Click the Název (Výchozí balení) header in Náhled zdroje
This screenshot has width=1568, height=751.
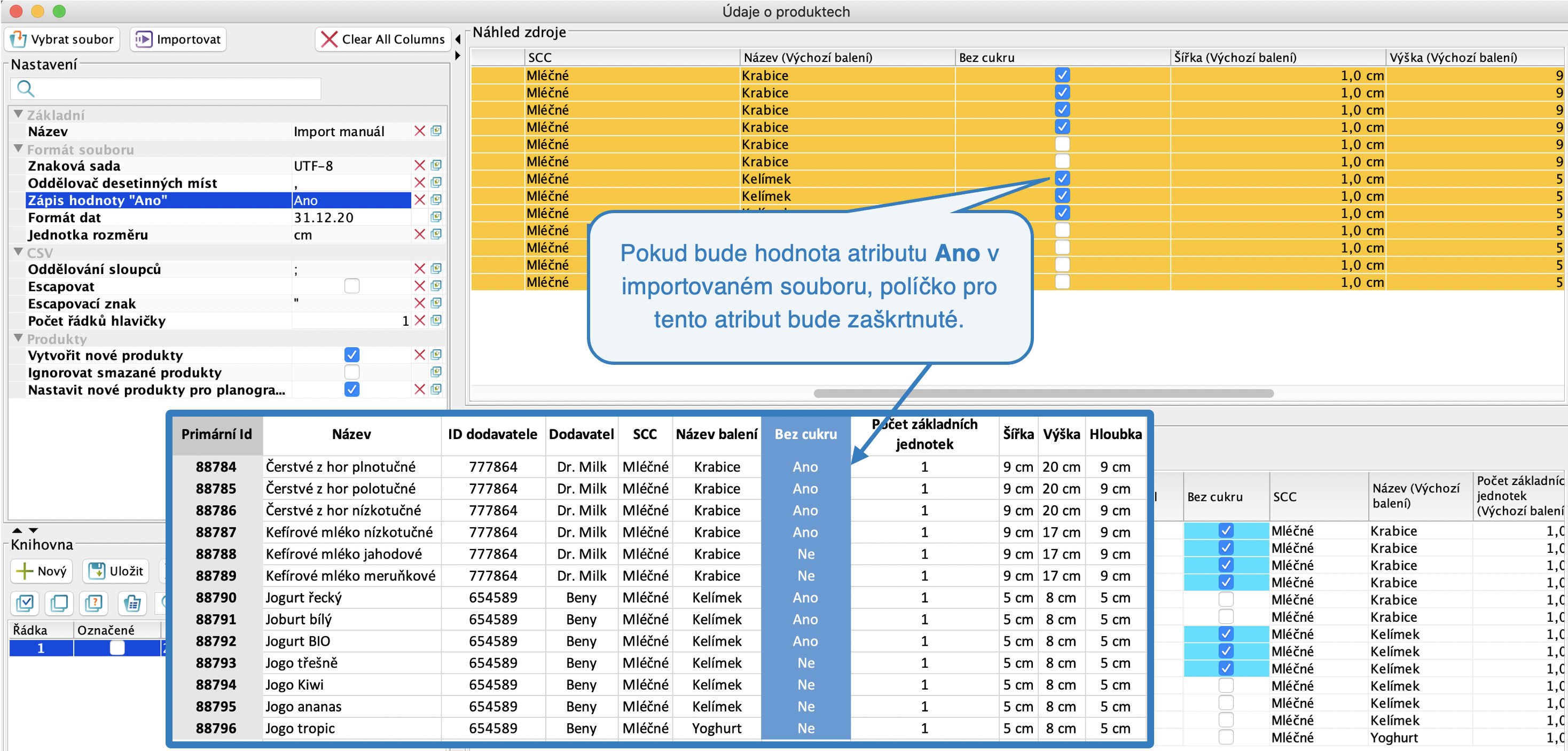pos(848,57)
